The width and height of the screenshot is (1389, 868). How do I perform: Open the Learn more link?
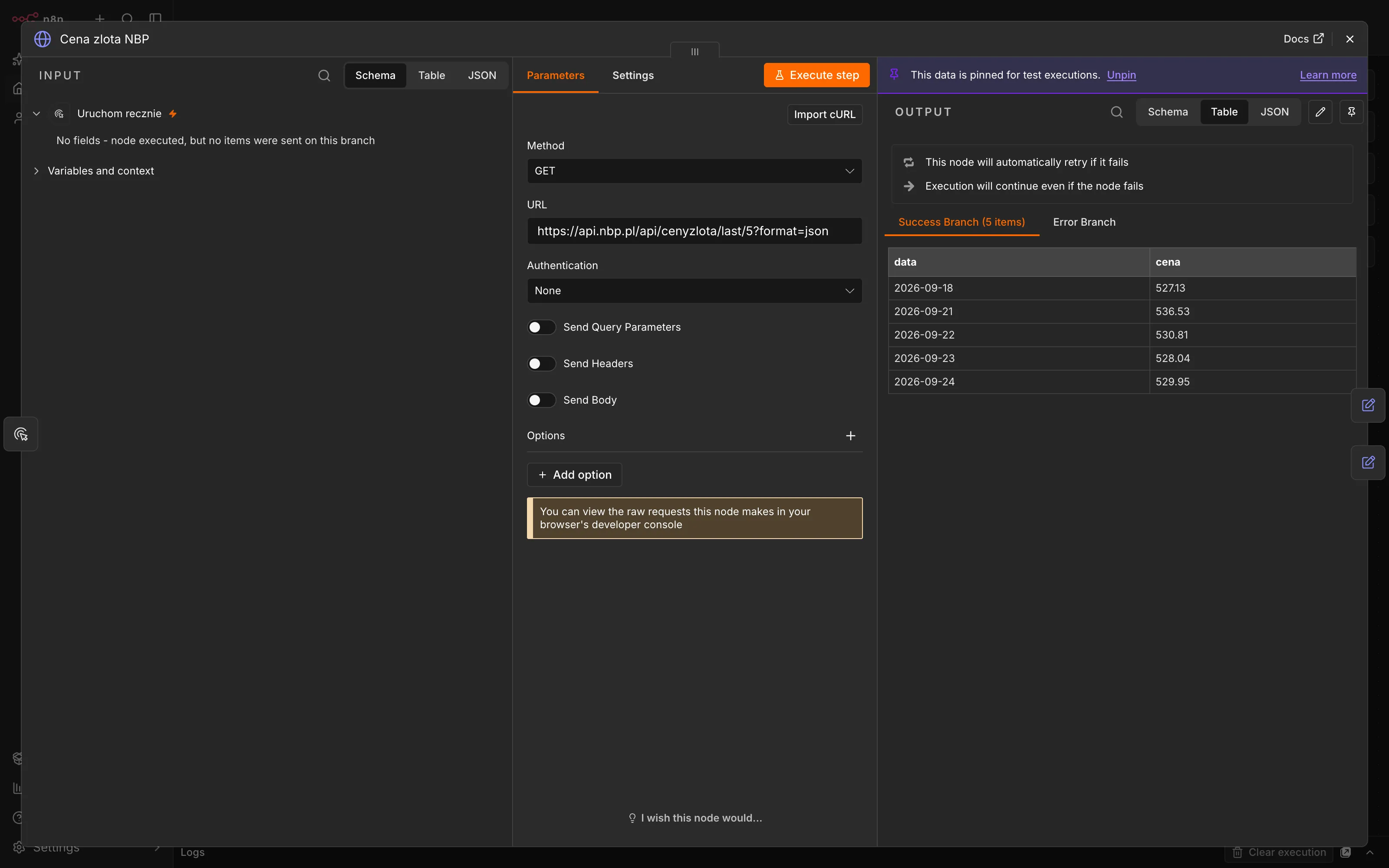[1328, 75]
